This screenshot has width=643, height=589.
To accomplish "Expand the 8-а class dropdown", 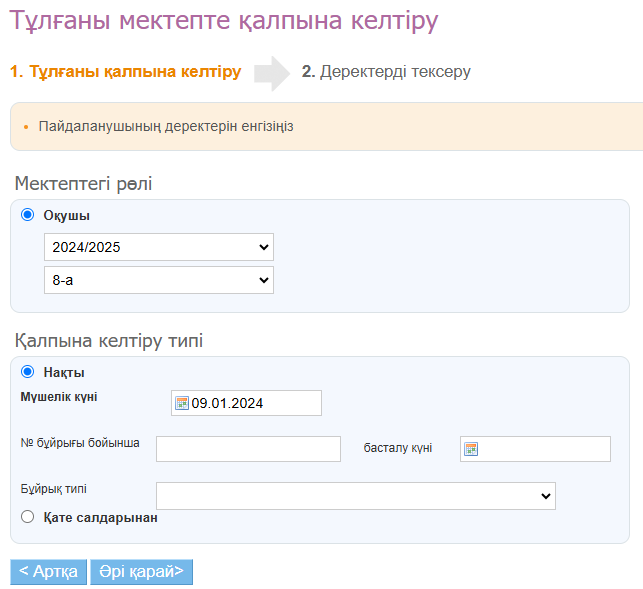I will (159, 280).
